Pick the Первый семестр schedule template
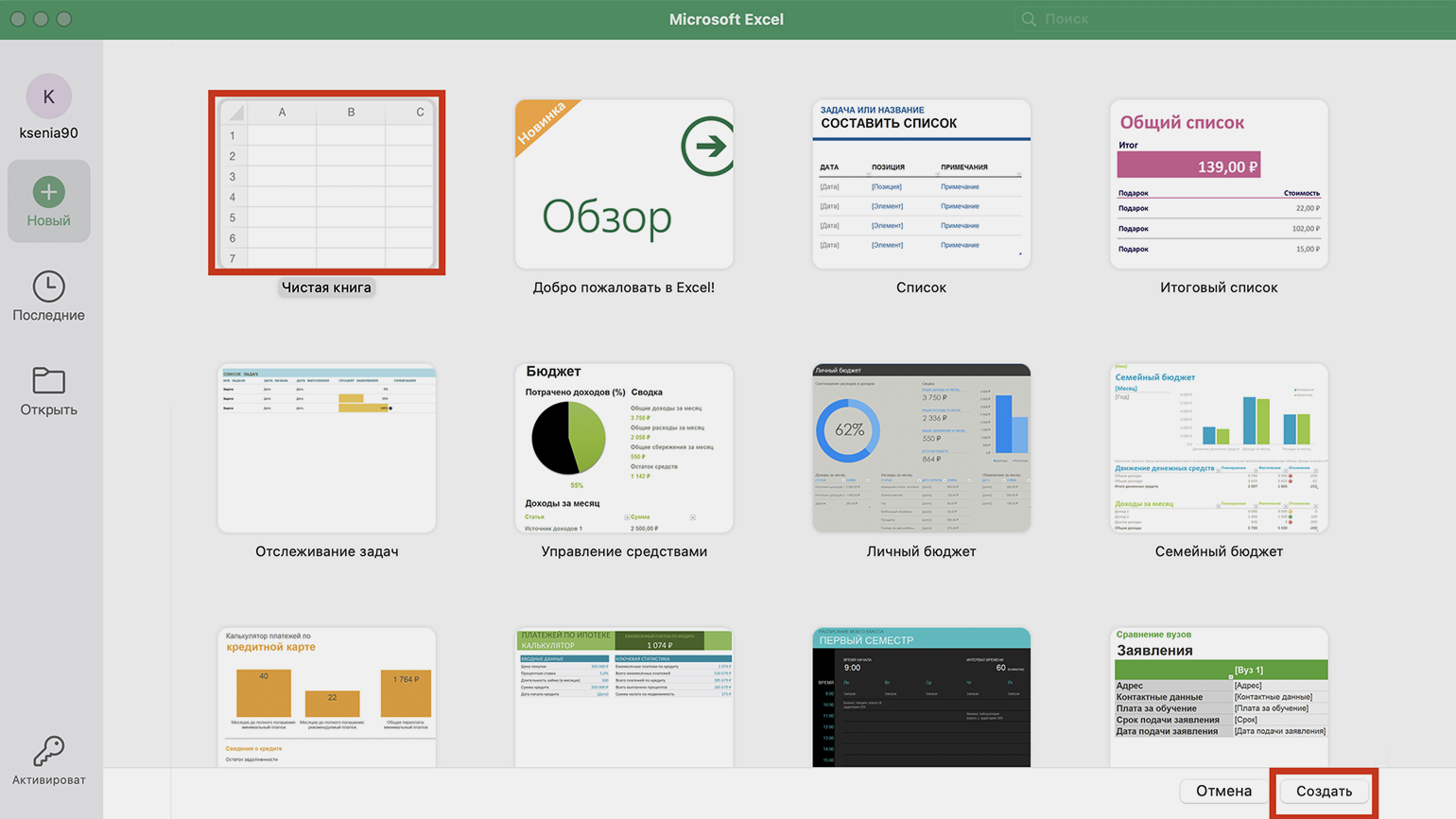The image size is (1456, 819). [x=921, y=697]
